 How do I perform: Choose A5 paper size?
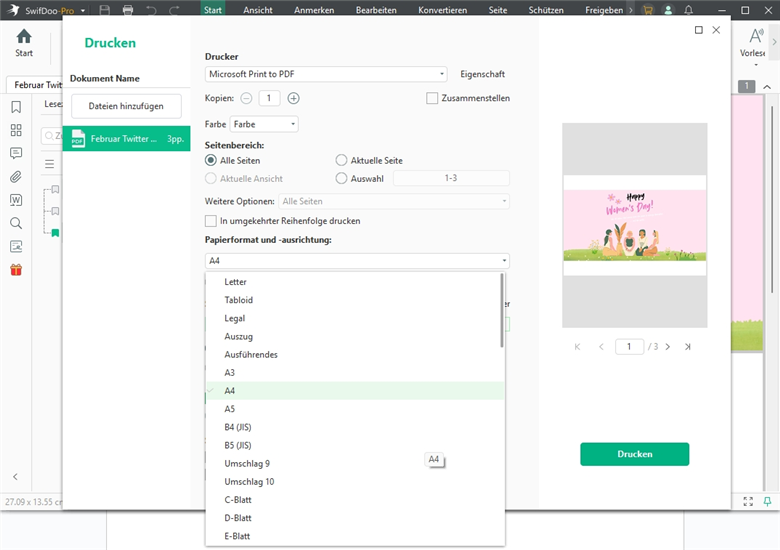click(354, 409)
